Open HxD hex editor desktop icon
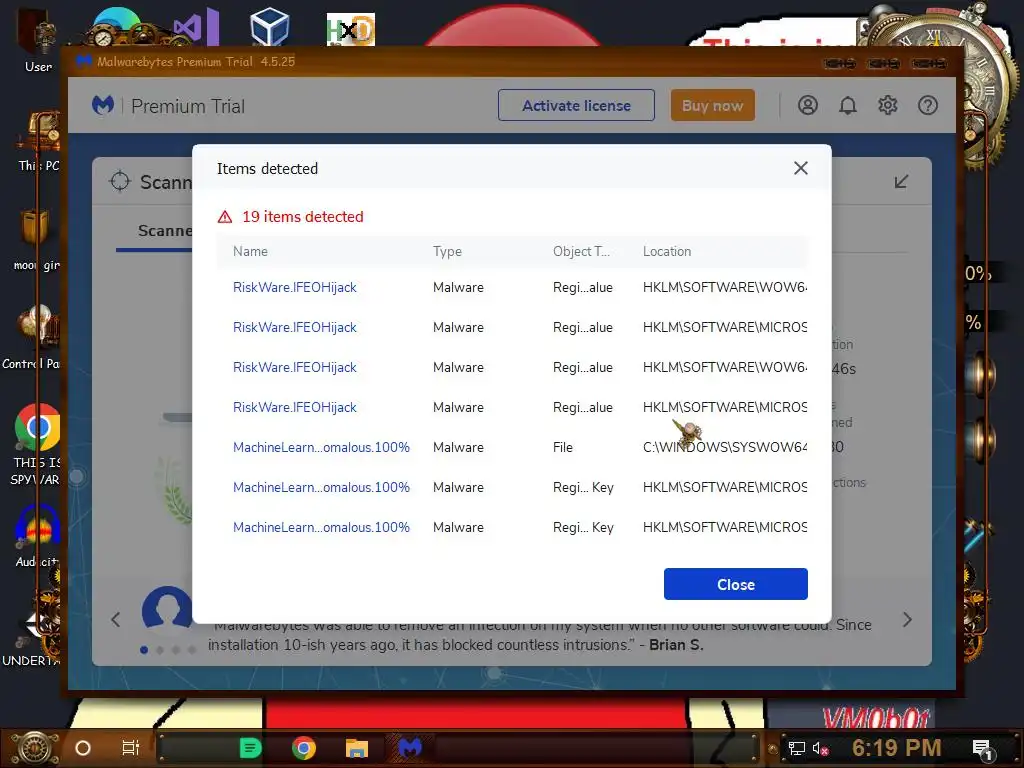 click(x=351, y=29)
